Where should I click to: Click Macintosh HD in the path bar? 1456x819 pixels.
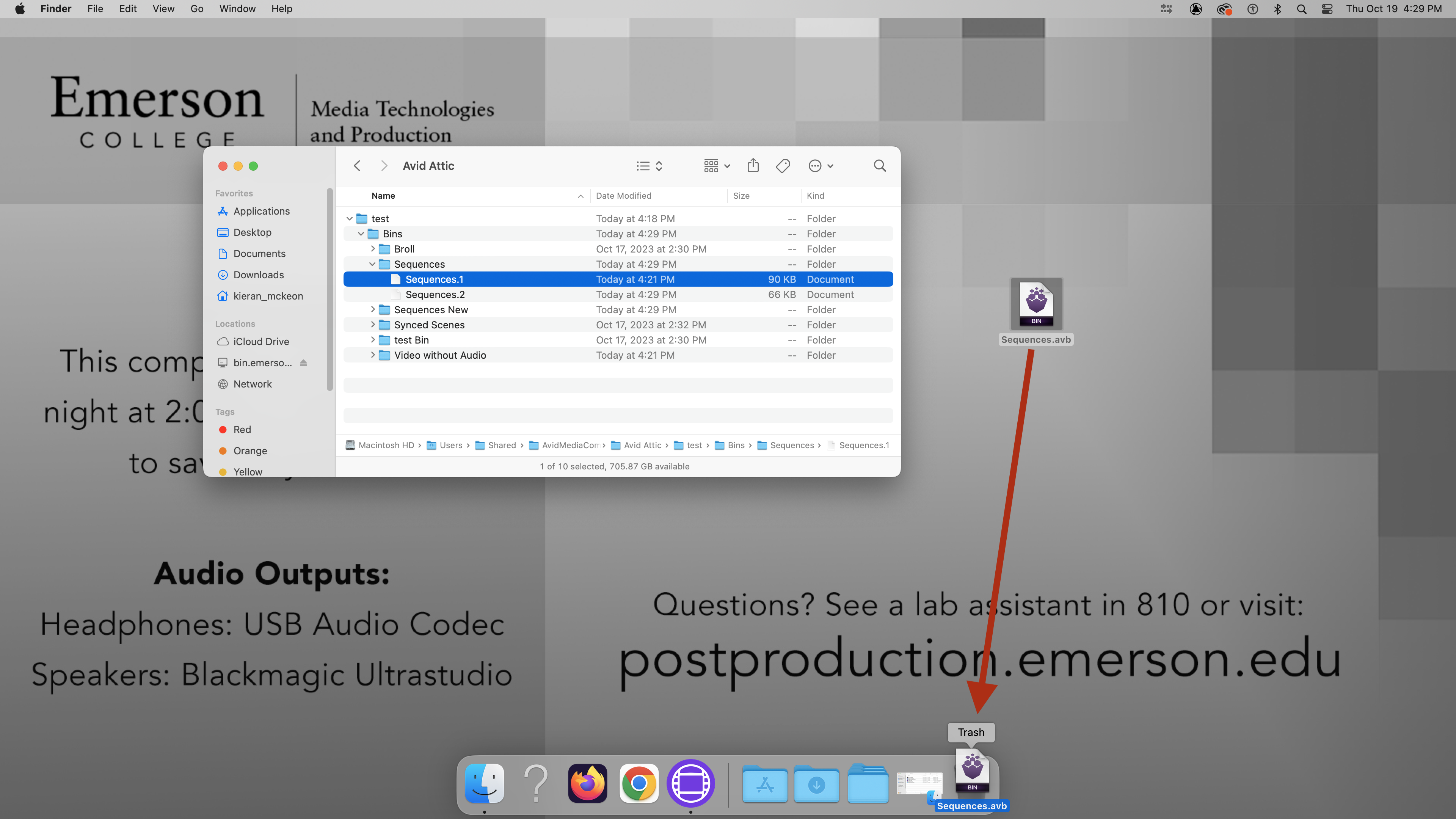pyautogui.click(x=380, y=446)
